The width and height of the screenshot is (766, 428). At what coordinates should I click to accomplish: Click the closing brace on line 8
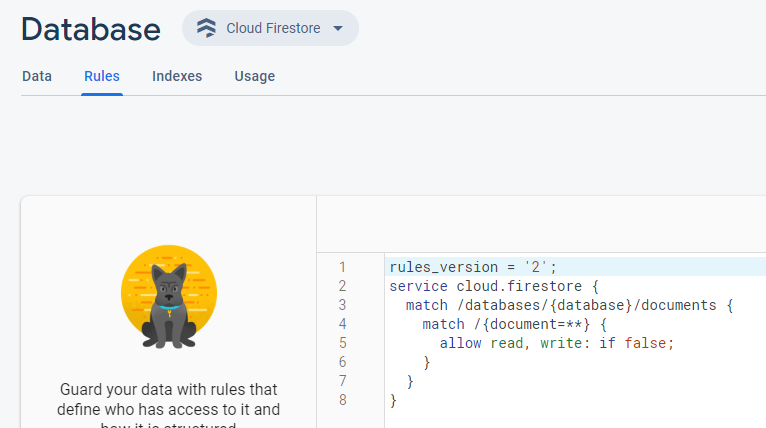tap(393, 400)
